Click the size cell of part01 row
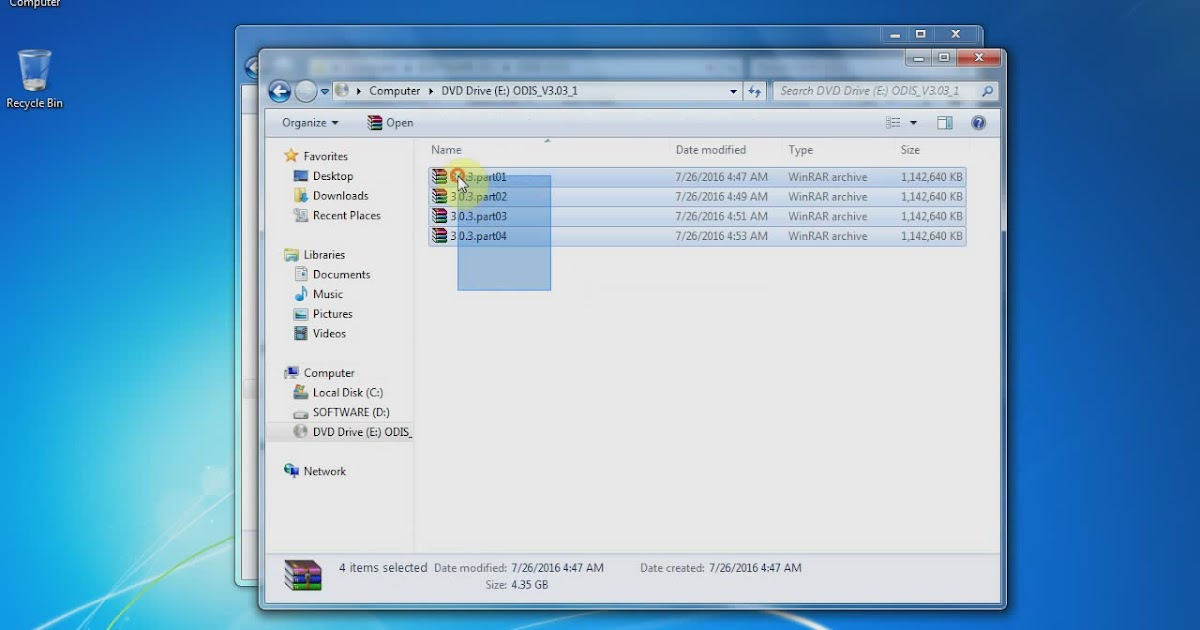 click(x=932, y=177)
